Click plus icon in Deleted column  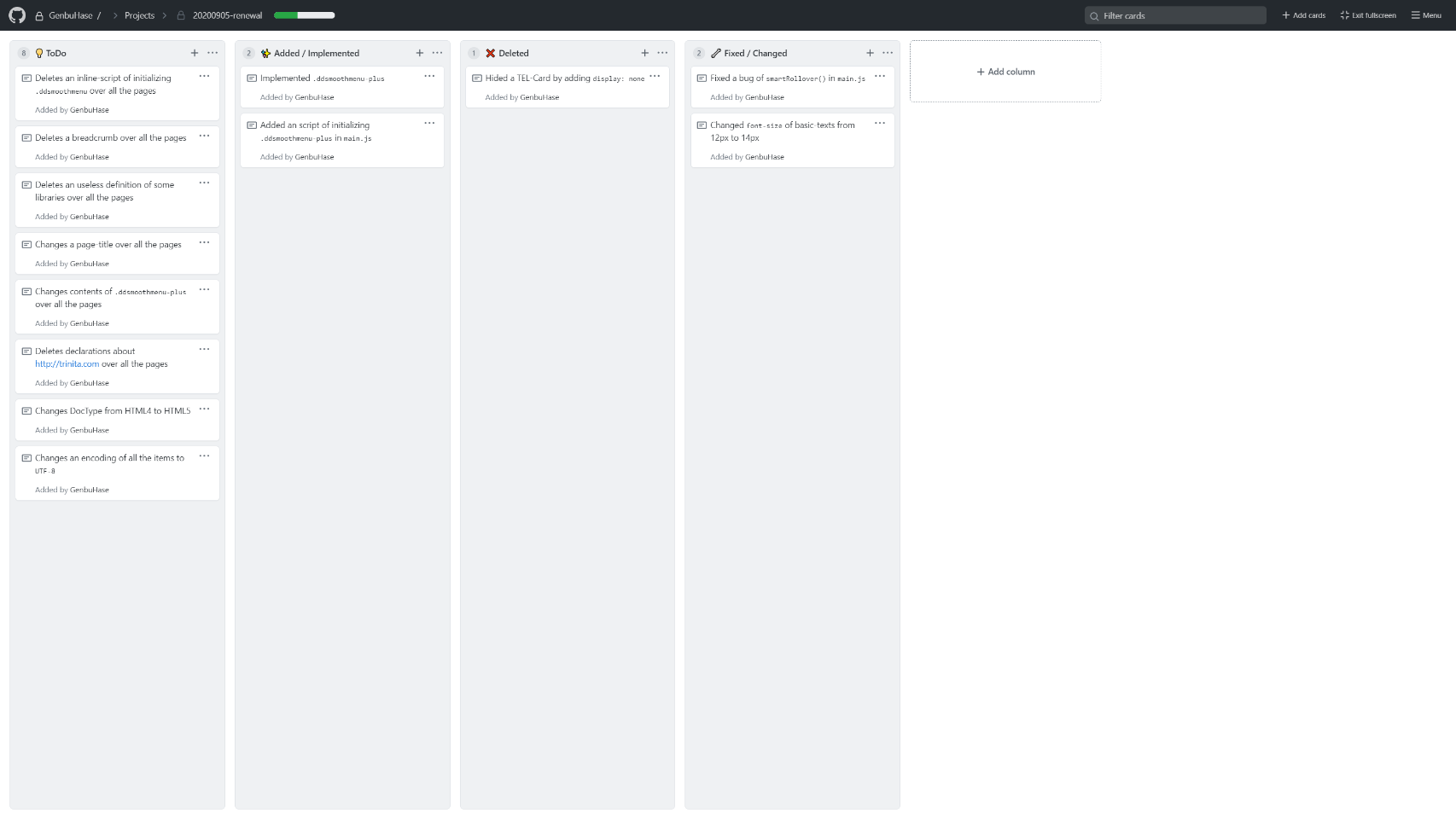[645, 53]
